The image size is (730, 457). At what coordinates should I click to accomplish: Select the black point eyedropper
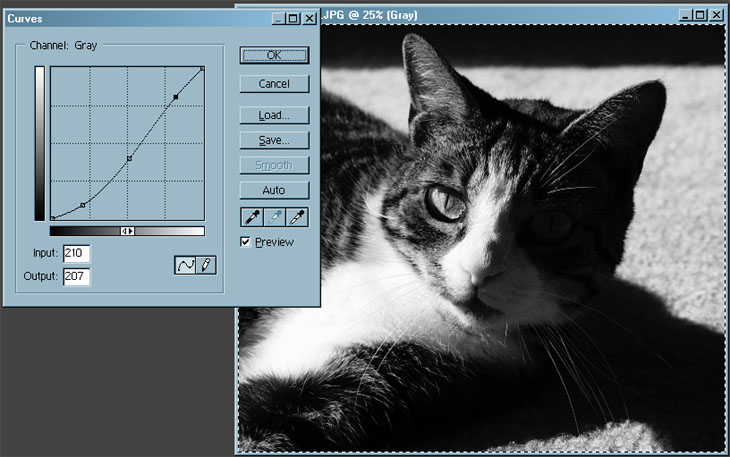[252, 217]
